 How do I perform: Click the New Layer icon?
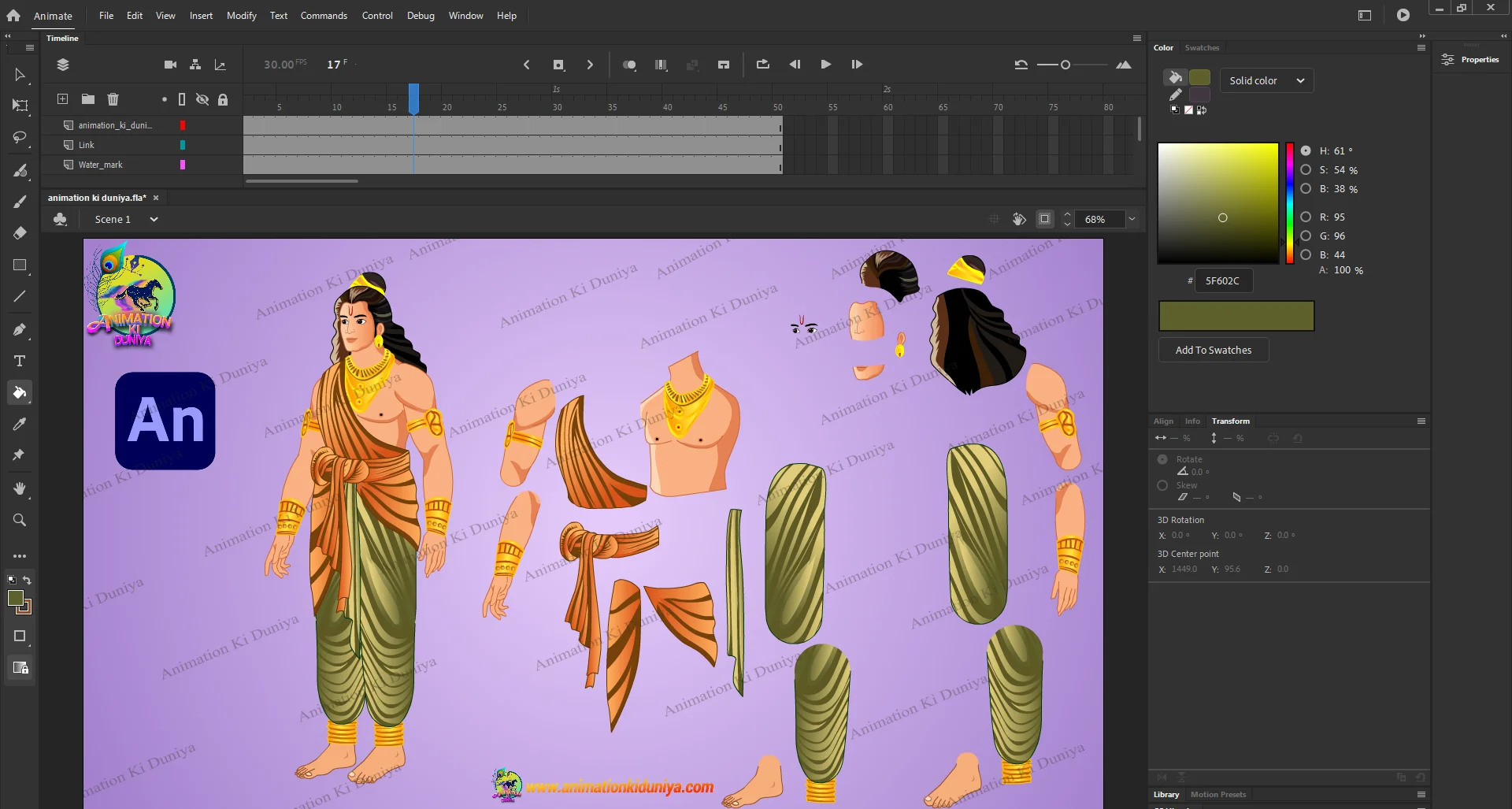(x=62, y=99)
